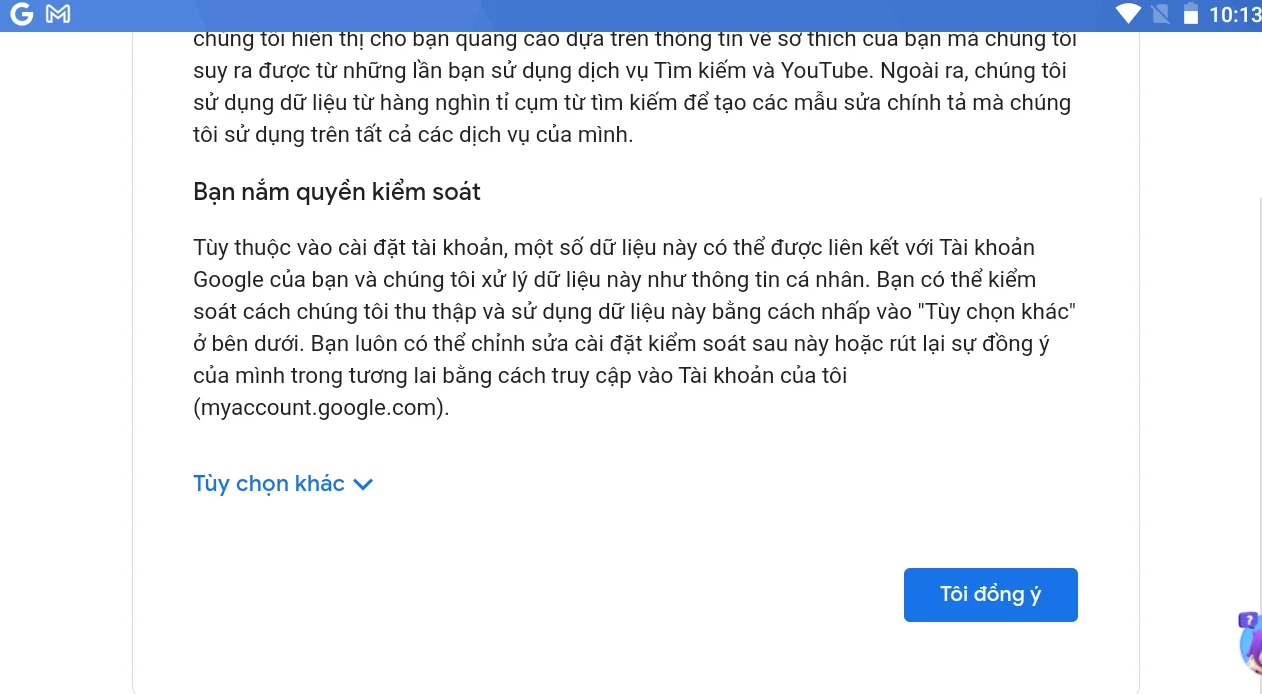Open the floating purple-haired assistant avatar
Image resolution: width=1262 pixels, height=694 pixels.
1251,645
